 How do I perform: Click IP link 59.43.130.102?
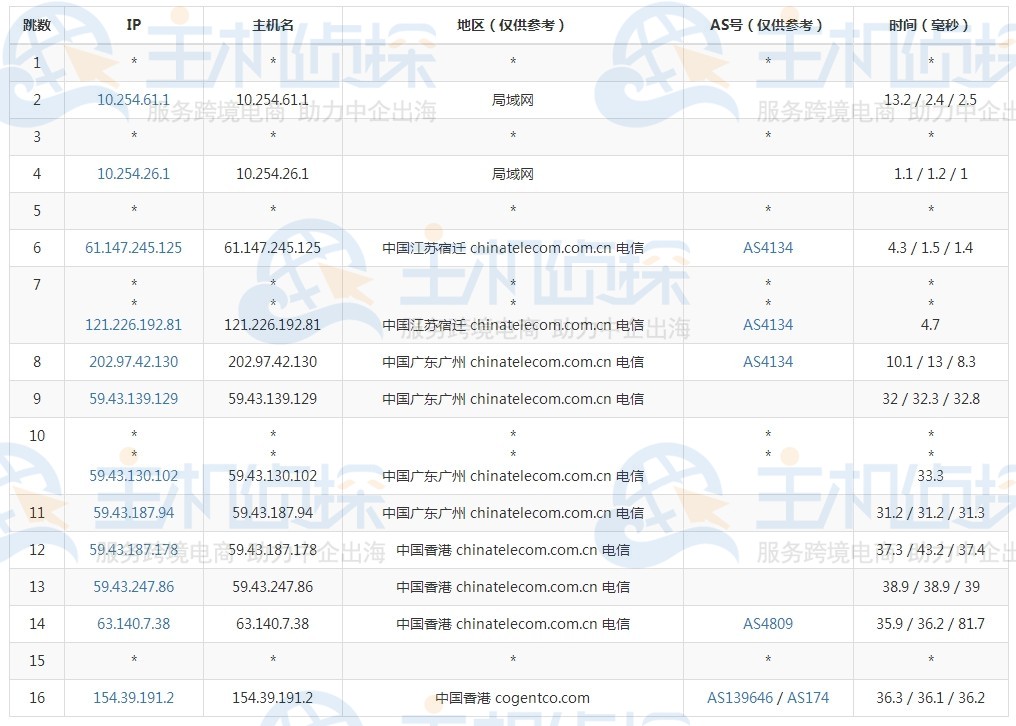133,476
